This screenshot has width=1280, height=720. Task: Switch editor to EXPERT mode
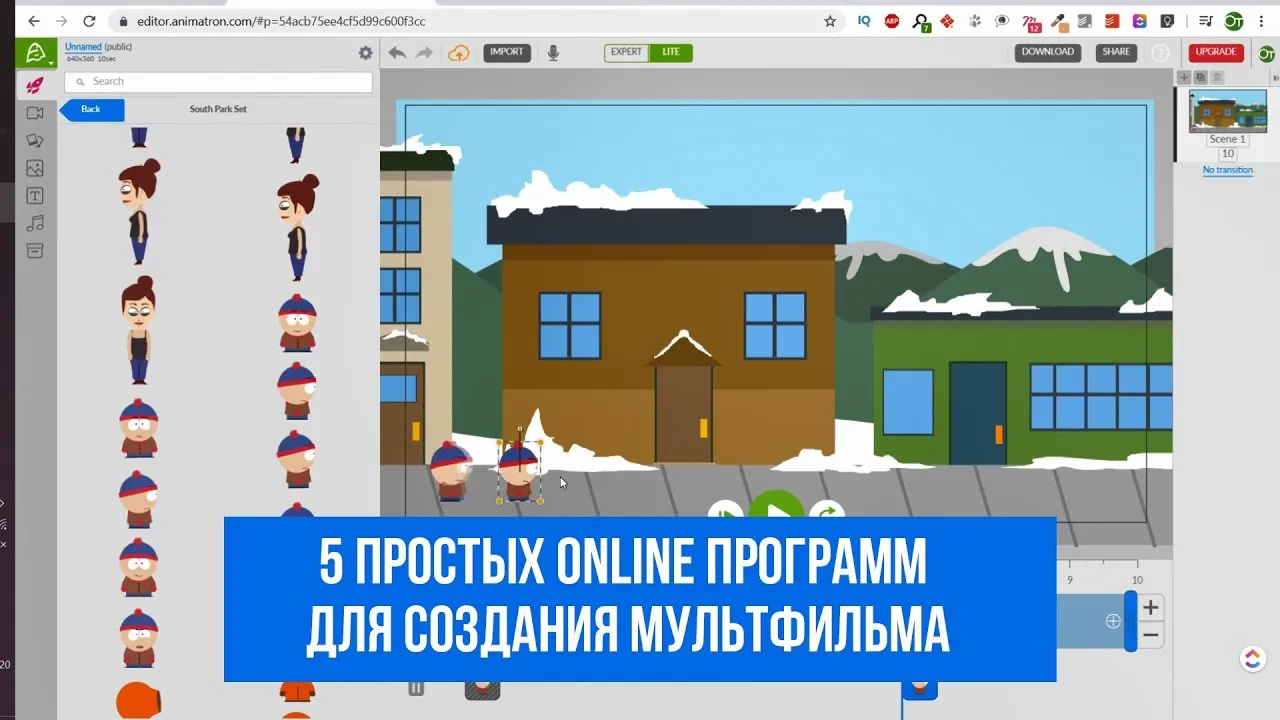click(627, 52)
